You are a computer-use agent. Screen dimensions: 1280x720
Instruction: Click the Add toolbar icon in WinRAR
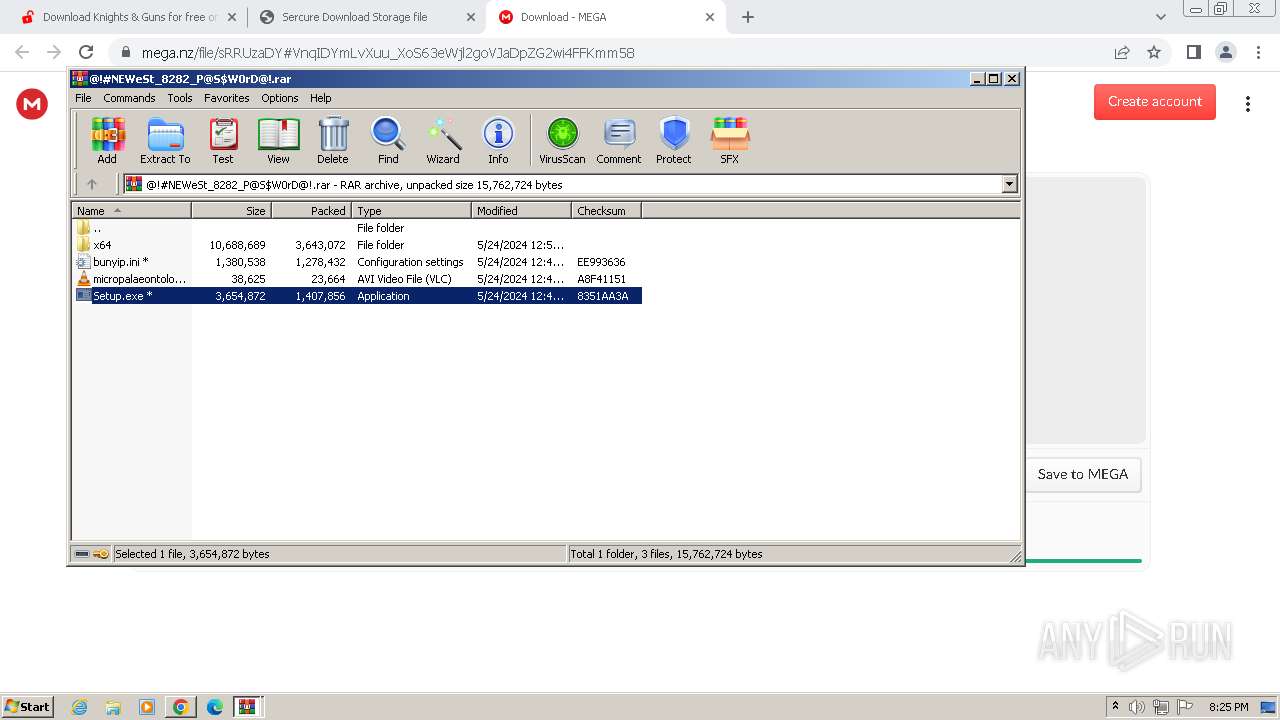107,140
